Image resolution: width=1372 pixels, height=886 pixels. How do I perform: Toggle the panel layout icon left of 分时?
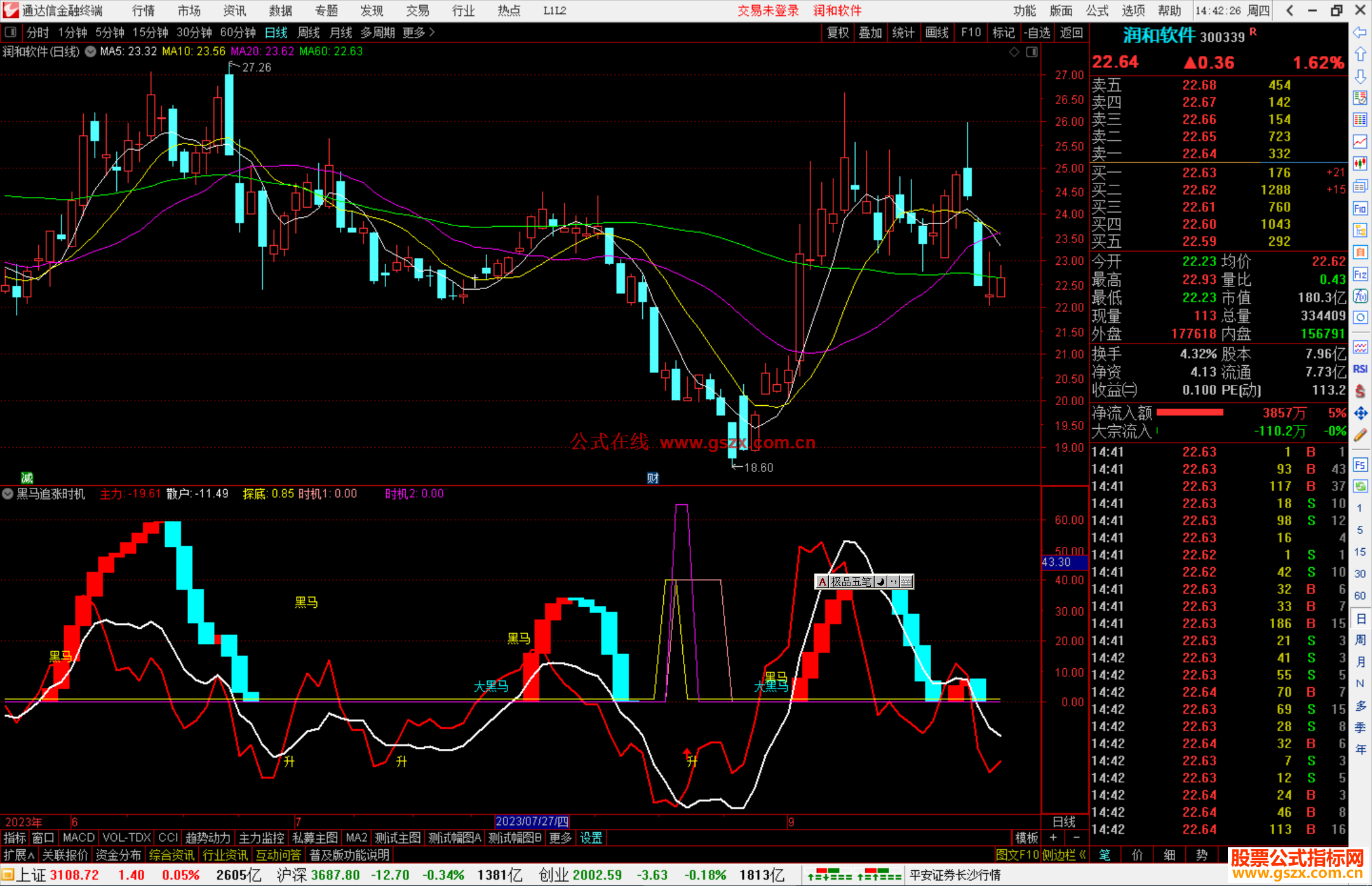coord(11,32)
